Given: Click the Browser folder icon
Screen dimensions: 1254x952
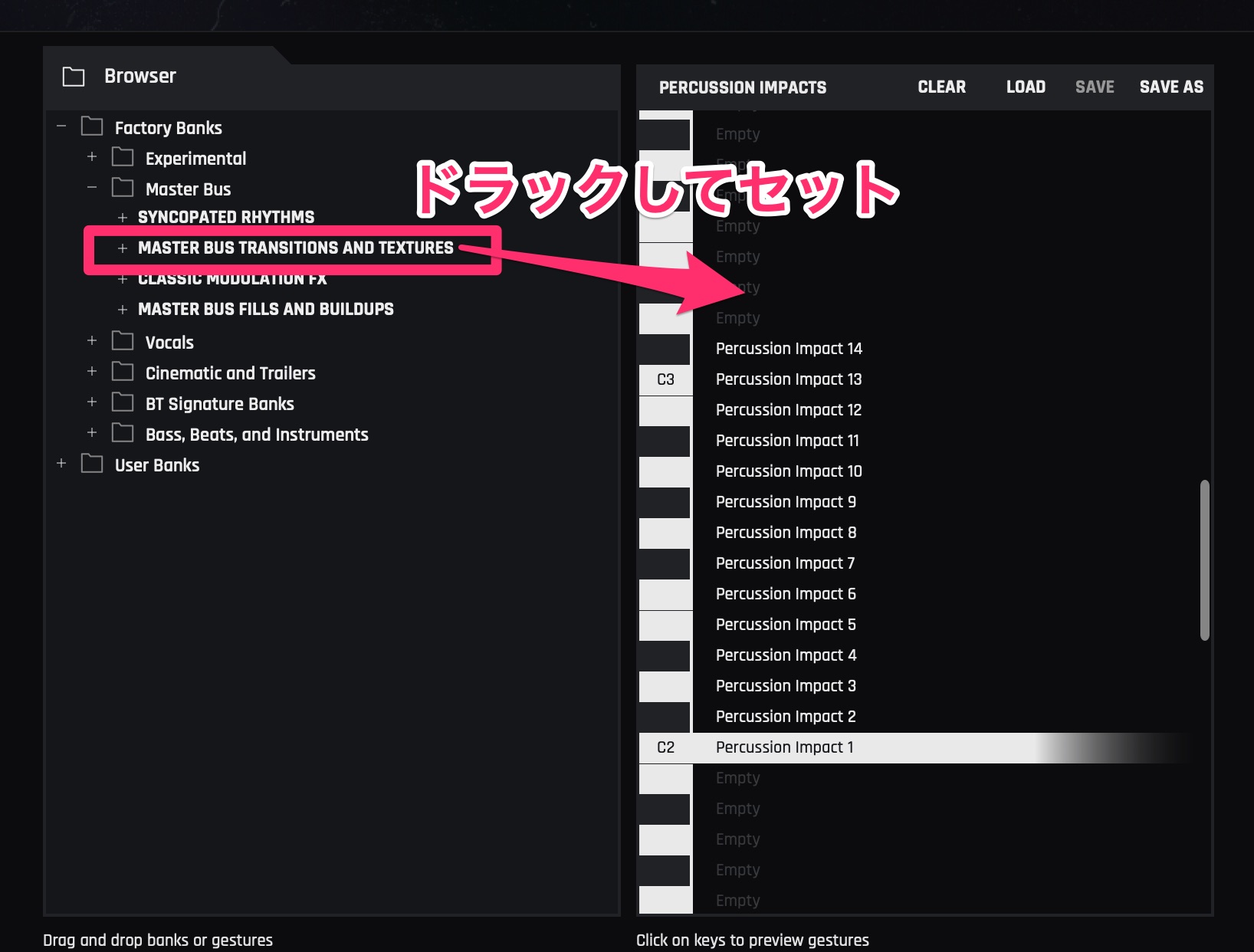Looking at the screenshot, I should click(74, 77).
